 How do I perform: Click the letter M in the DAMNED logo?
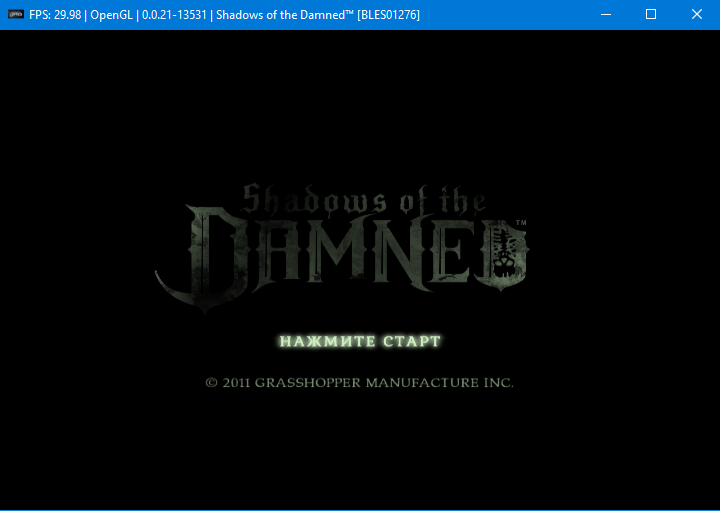(x=338, y=250)
